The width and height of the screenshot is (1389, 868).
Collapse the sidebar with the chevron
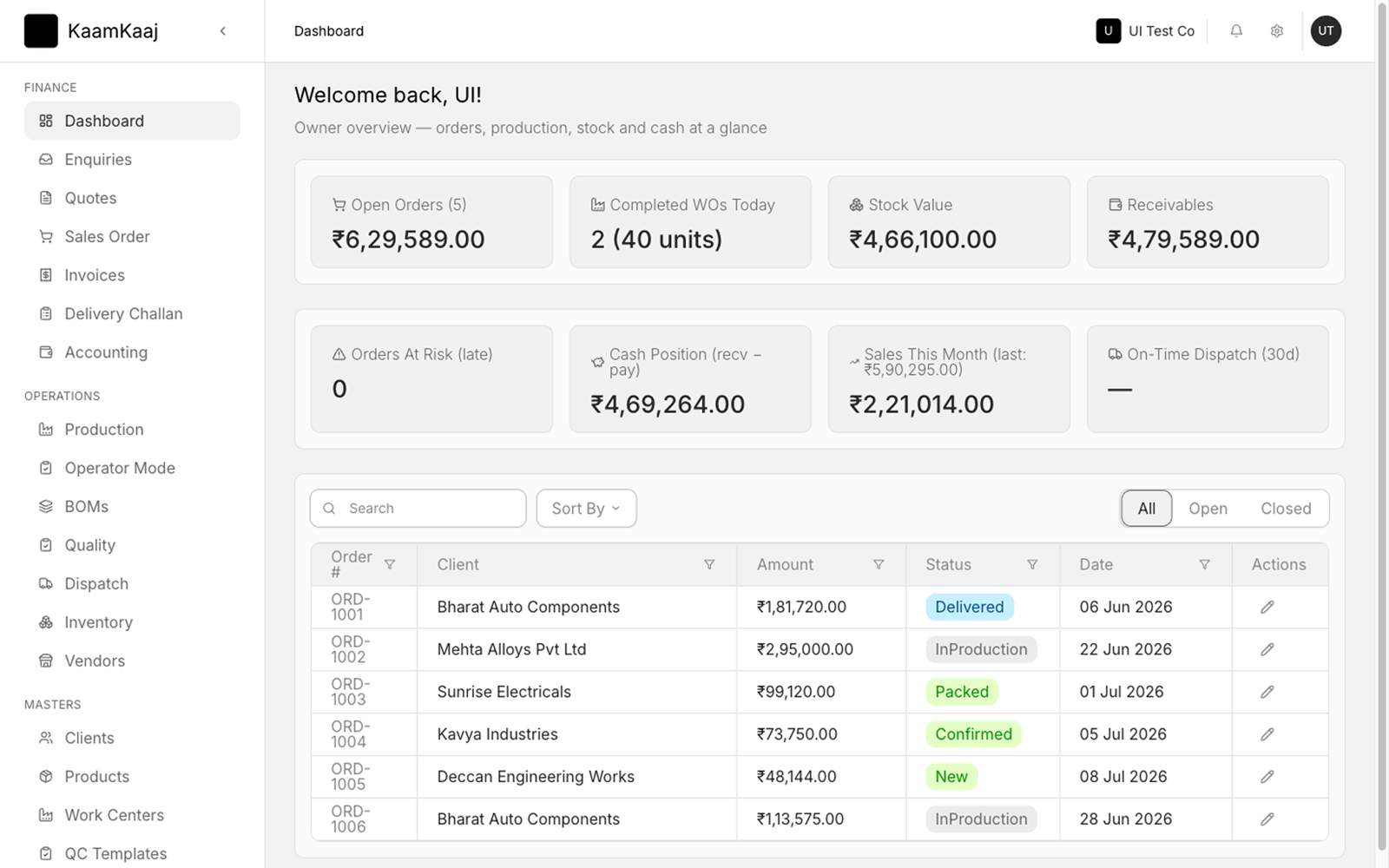click(223, 31)
